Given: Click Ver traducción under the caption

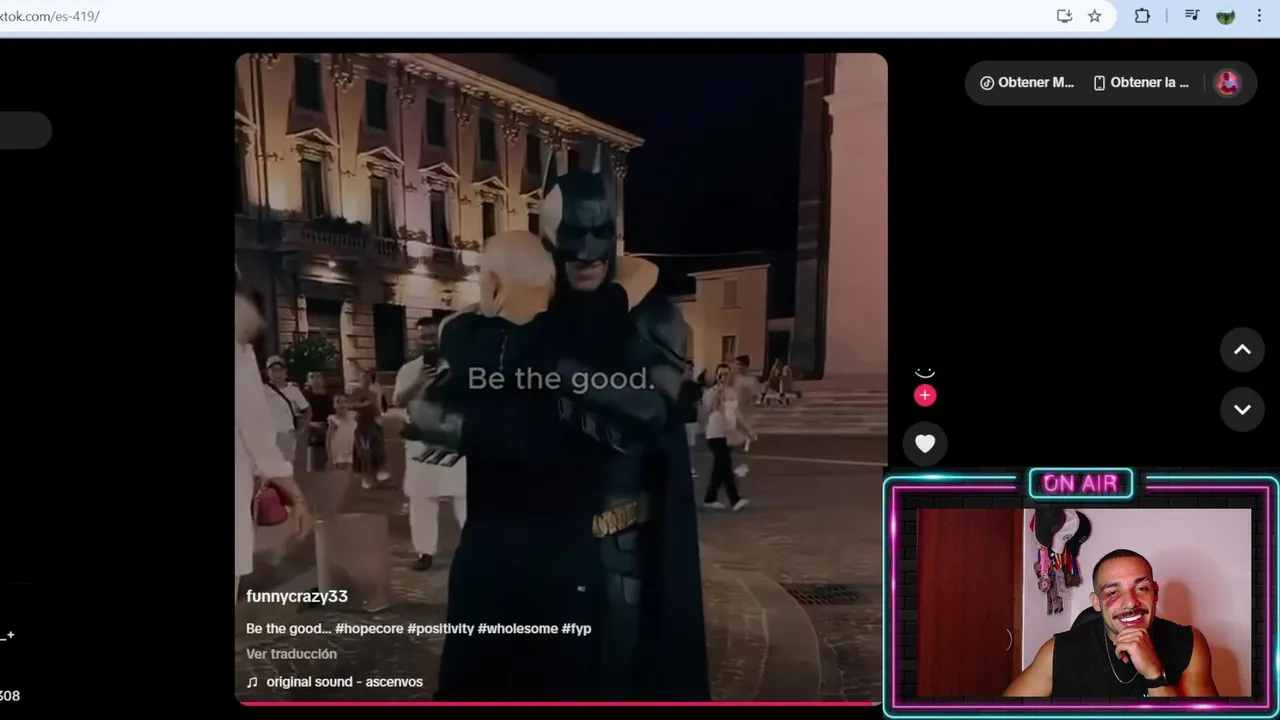Looking at the screenshot, I should (291, 653).
